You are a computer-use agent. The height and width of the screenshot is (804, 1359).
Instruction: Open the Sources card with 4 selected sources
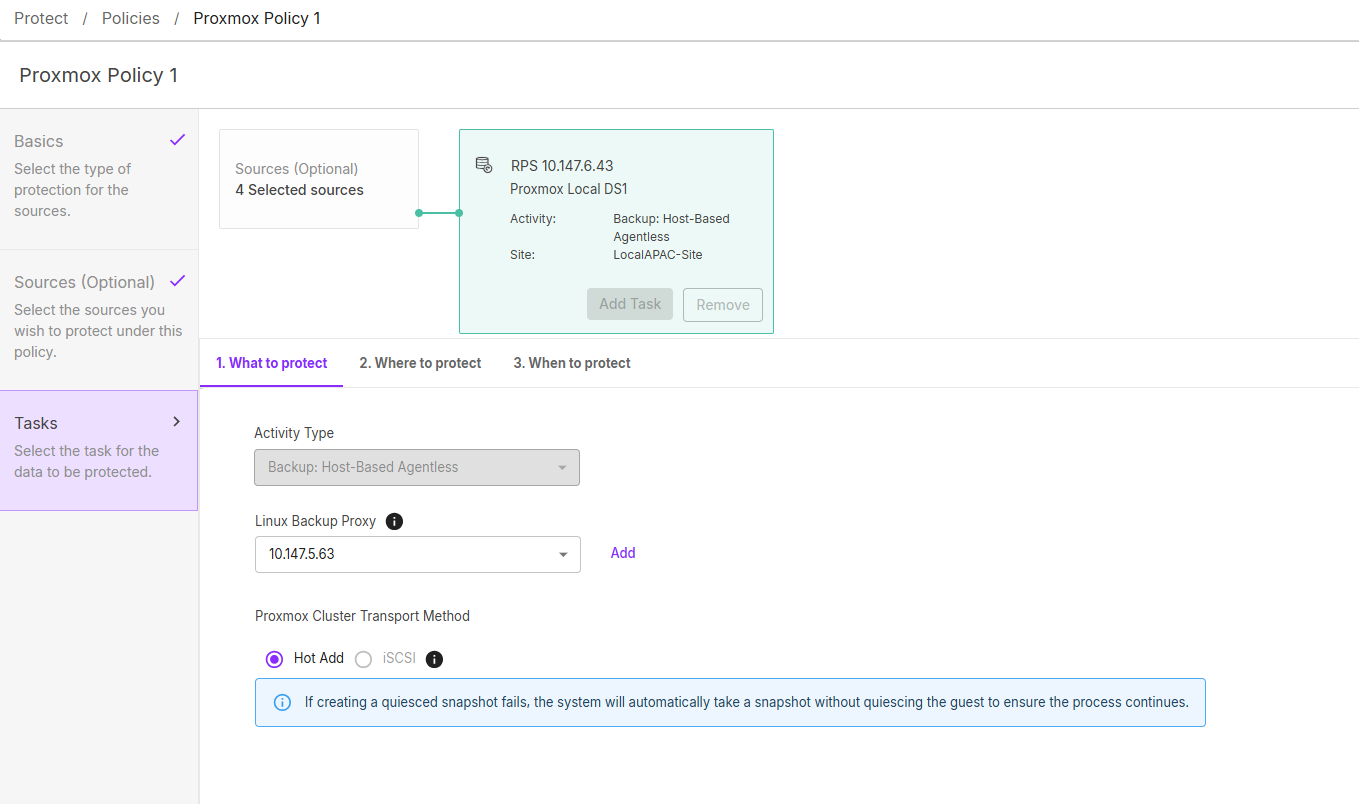319,179
